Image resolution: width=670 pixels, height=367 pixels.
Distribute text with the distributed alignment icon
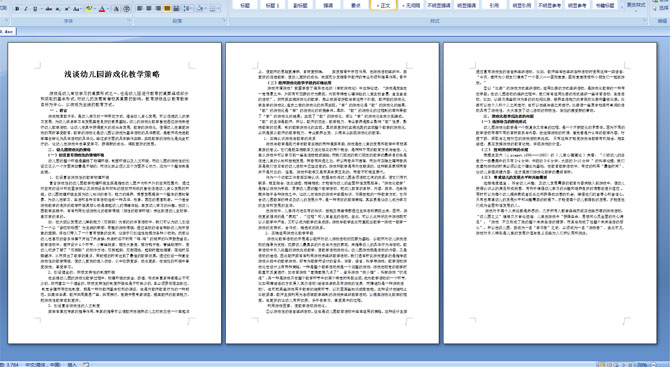176,9
